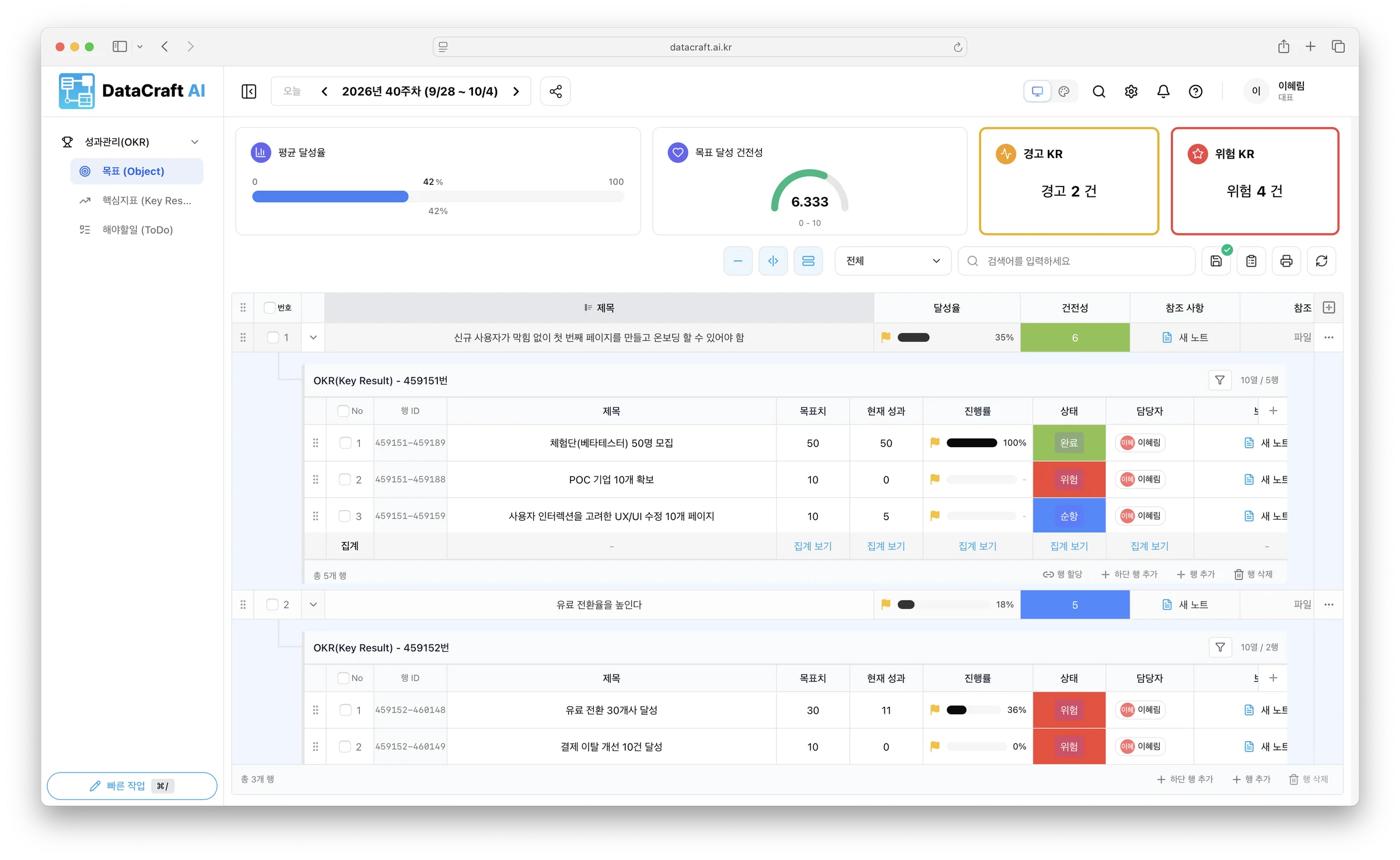Click the 빠른 작업 button
The image size is (1400, 860).
[x=132, y=786]
